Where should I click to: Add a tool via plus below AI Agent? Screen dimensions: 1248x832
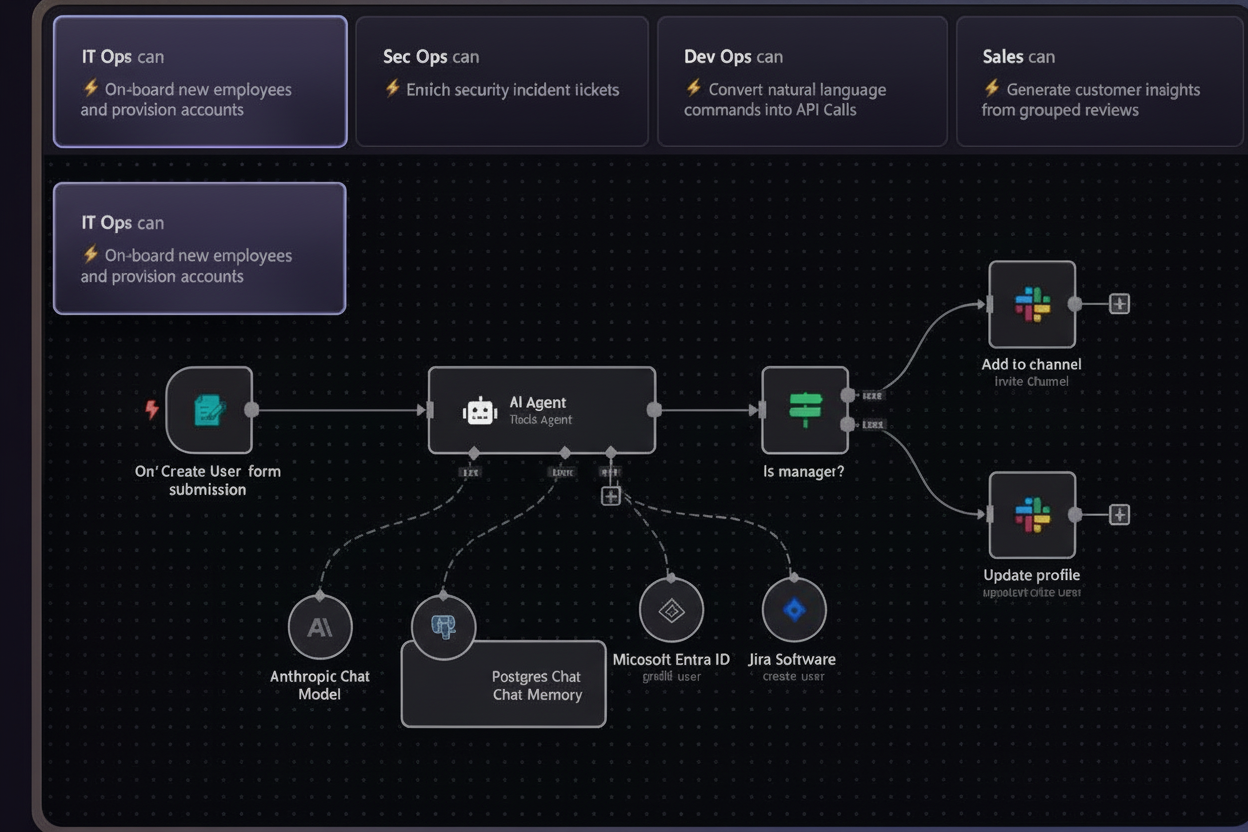(610, 495)
